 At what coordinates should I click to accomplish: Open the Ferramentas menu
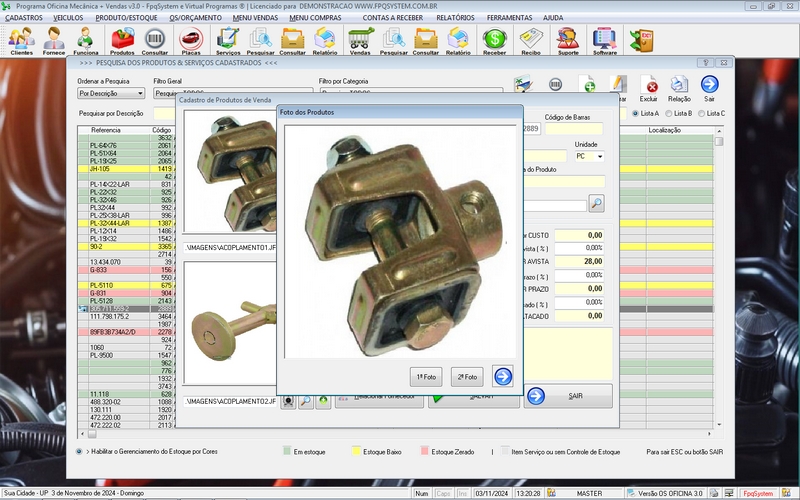pyautogui.click(x=509, y=18)
